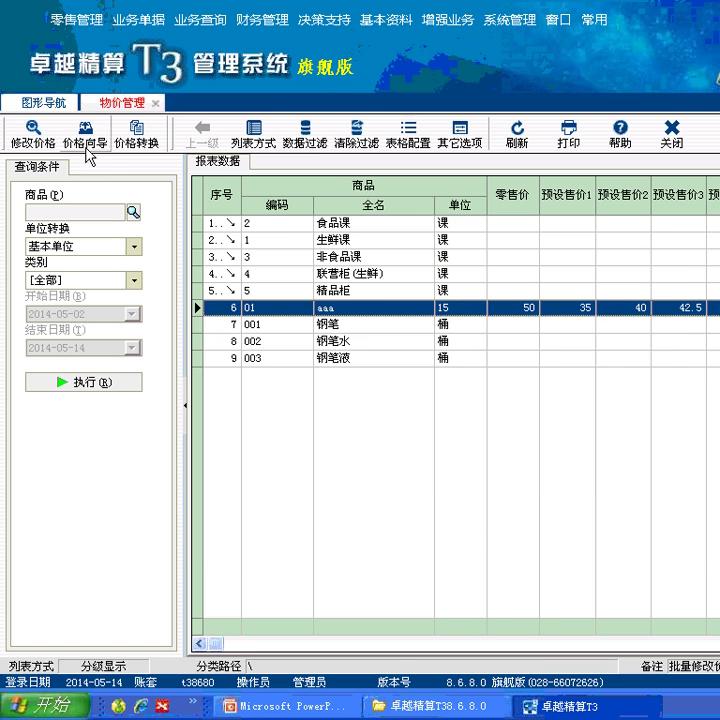This screenshot has width=720, height=720.
Task: Expand 联营柜(生鲜) category row arrow
Action: tap(231, 274)
